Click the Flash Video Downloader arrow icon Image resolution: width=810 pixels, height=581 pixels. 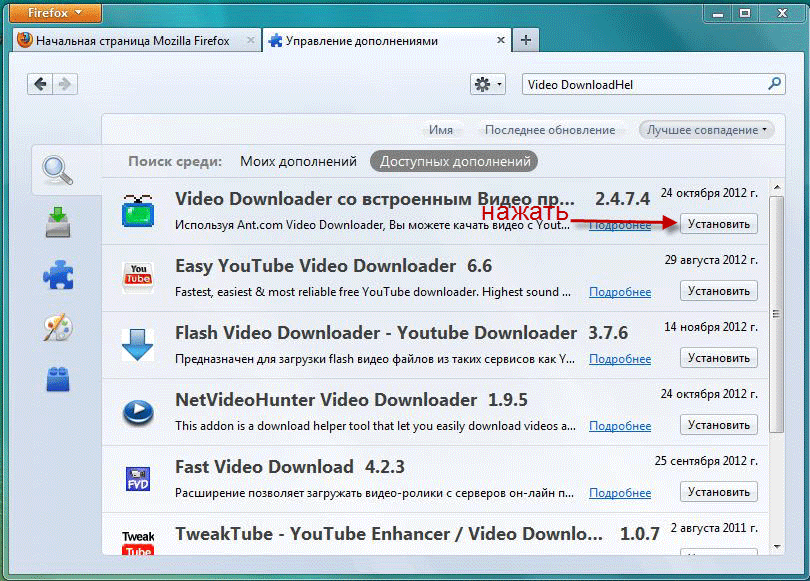(x=137, y=344)
